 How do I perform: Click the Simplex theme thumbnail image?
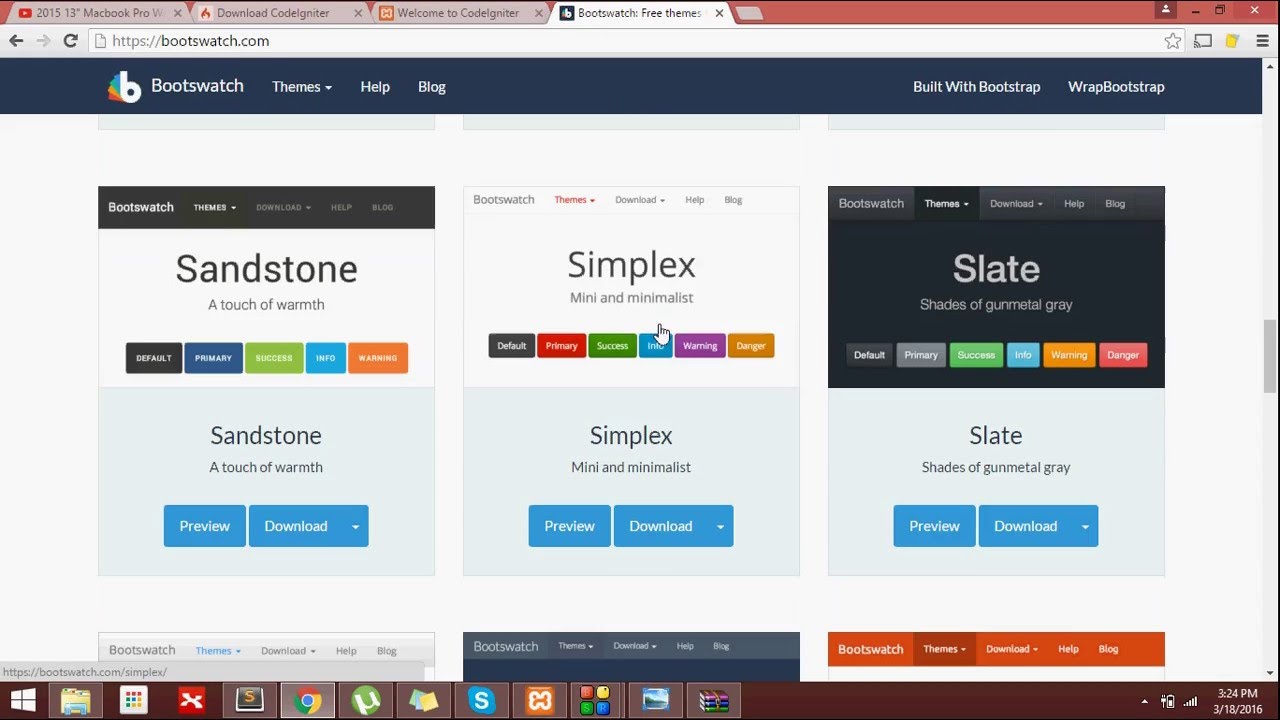tap(631, 287)
